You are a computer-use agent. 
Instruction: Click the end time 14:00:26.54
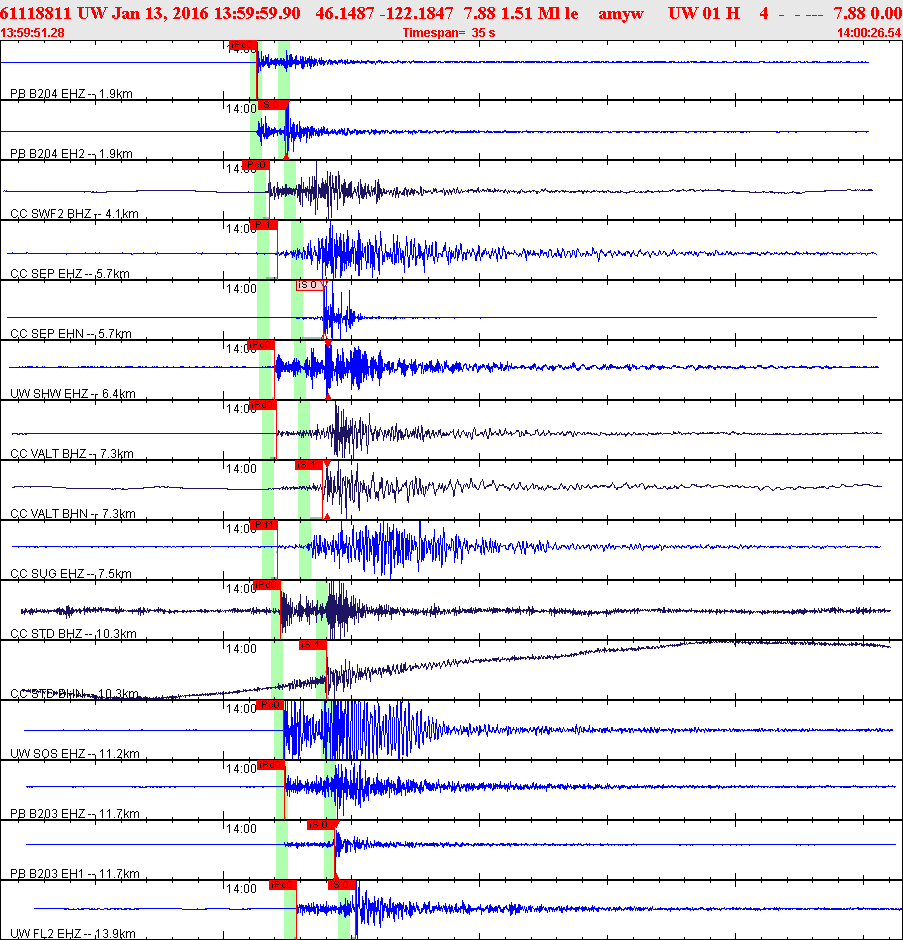coord(869,32)
